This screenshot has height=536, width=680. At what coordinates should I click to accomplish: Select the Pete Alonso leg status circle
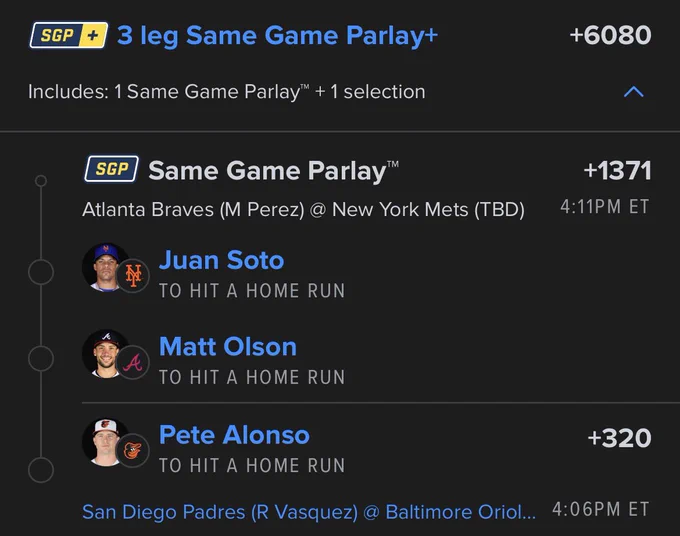coord(41,470)
